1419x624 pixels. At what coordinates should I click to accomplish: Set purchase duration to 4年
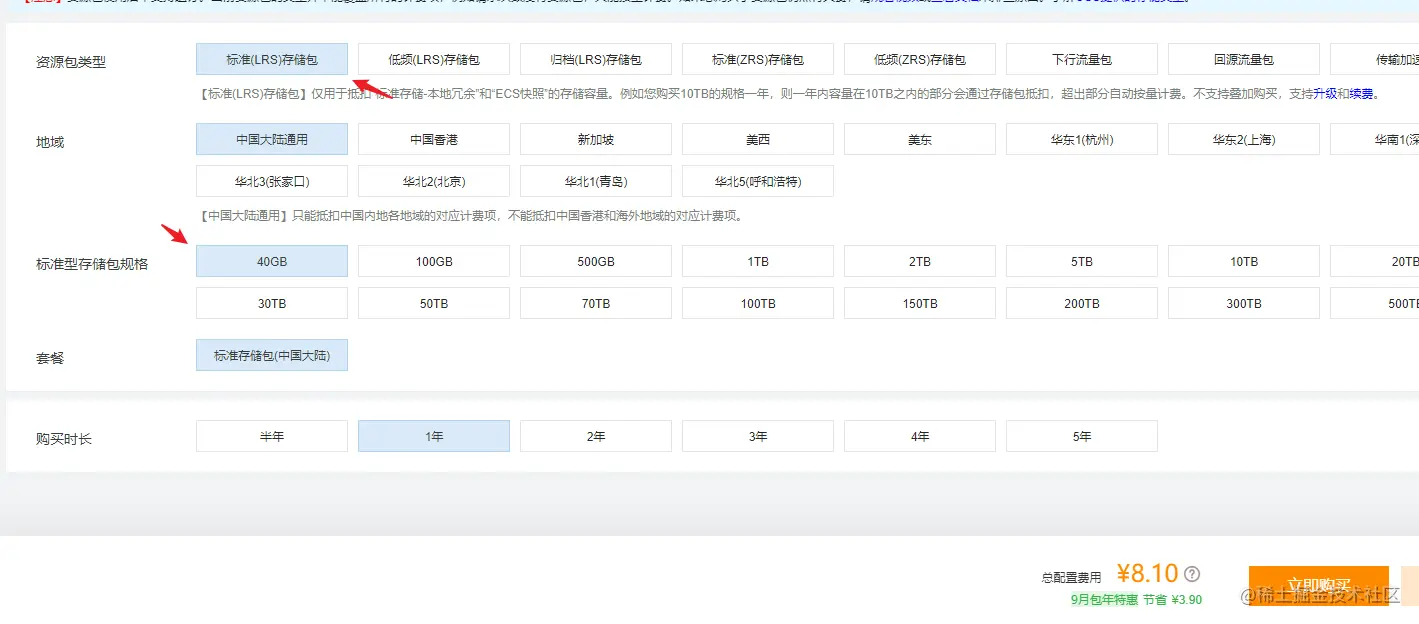[920, 436]
